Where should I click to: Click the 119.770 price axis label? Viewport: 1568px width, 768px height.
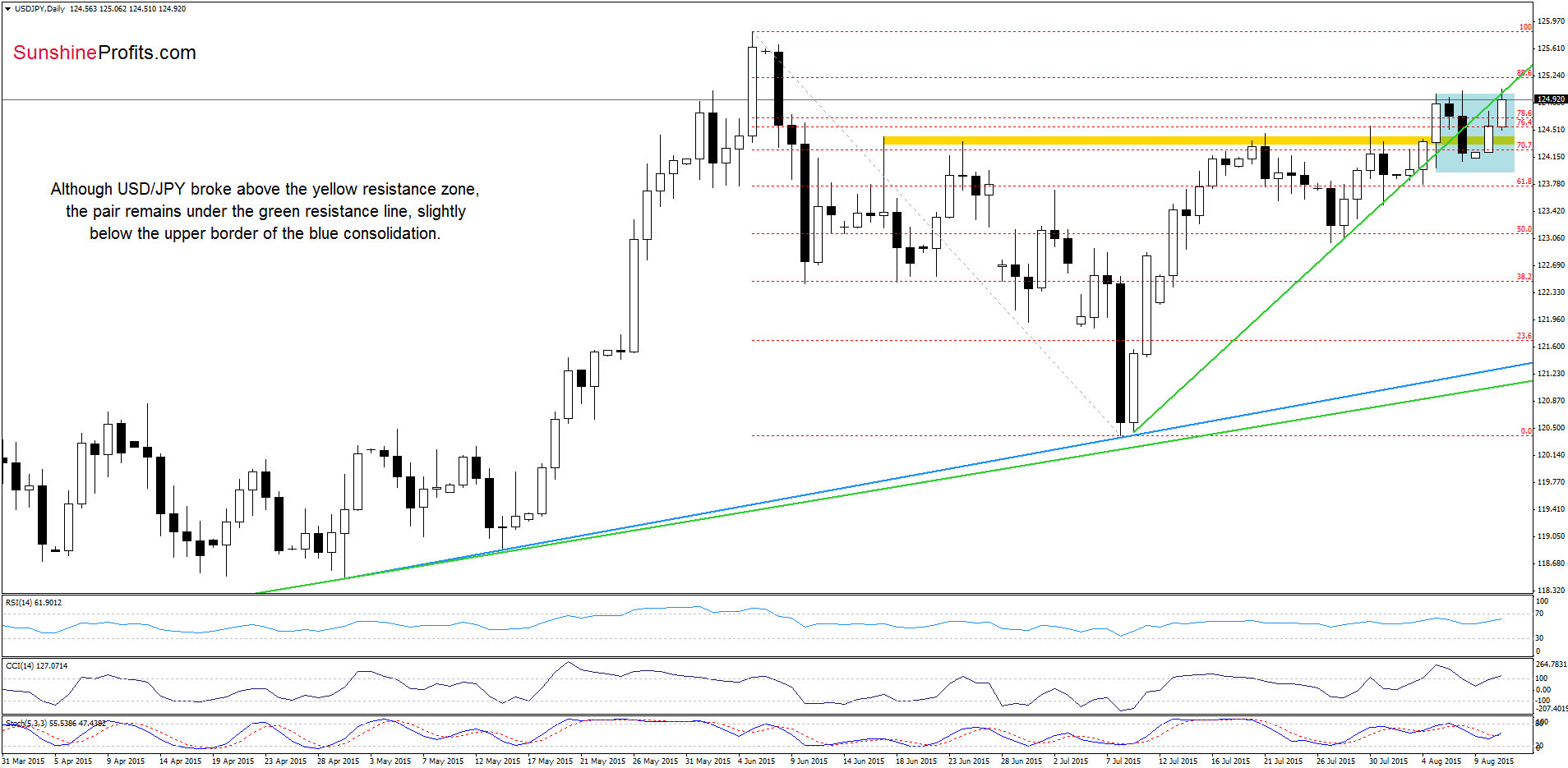[x=1551, y=482]
